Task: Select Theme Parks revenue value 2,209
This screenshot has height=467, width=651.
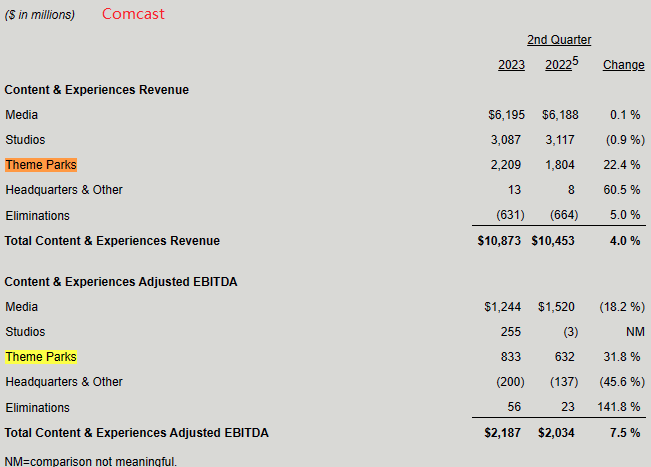Action: coord(505,165)
